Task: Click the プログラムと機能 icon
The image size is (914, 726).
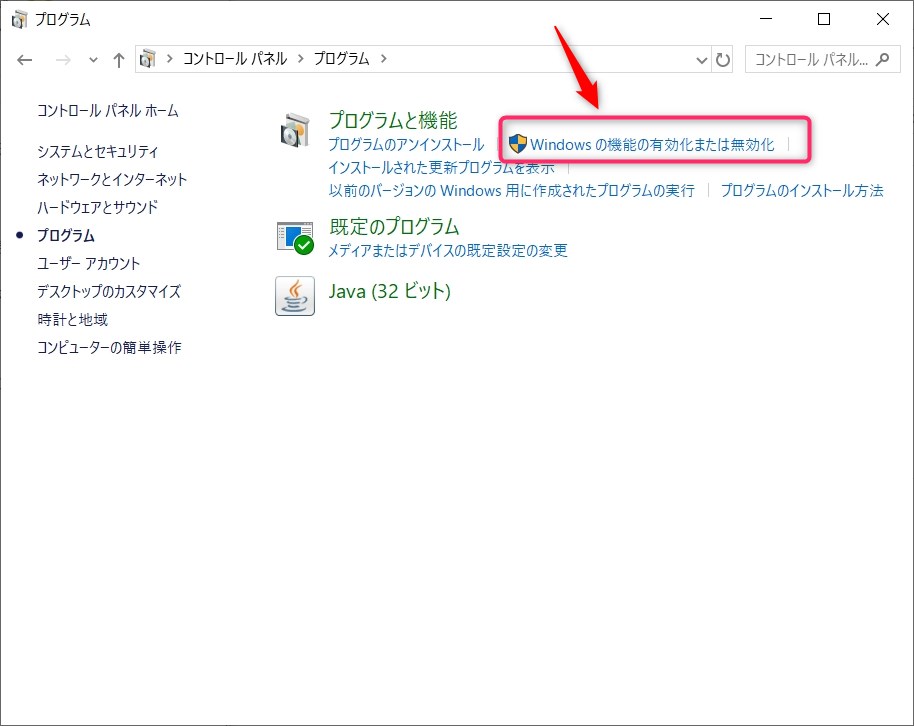Action: (295, 131)
